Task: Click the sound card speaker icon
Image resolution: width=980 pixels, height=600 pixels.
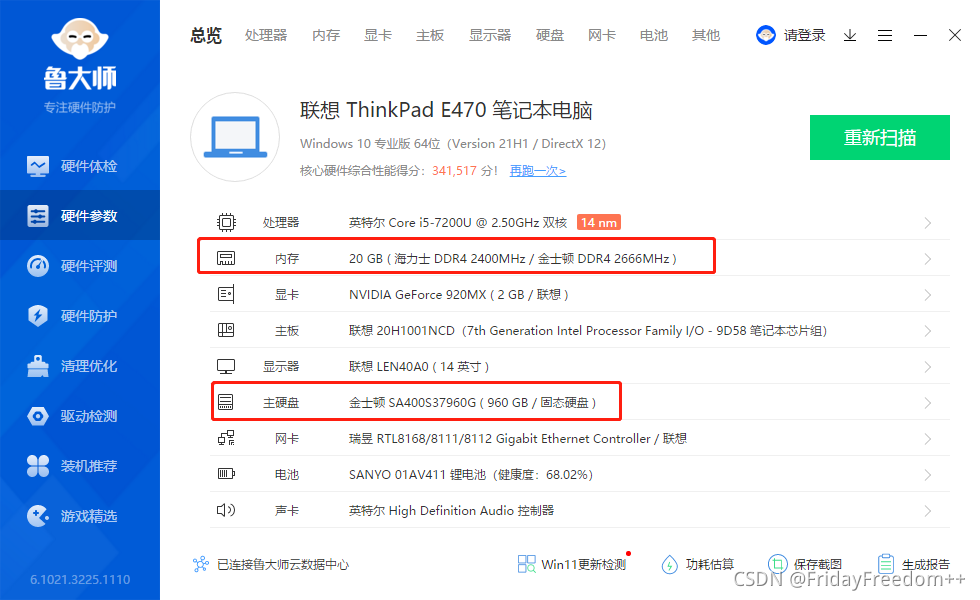Action: click(226, 510)
